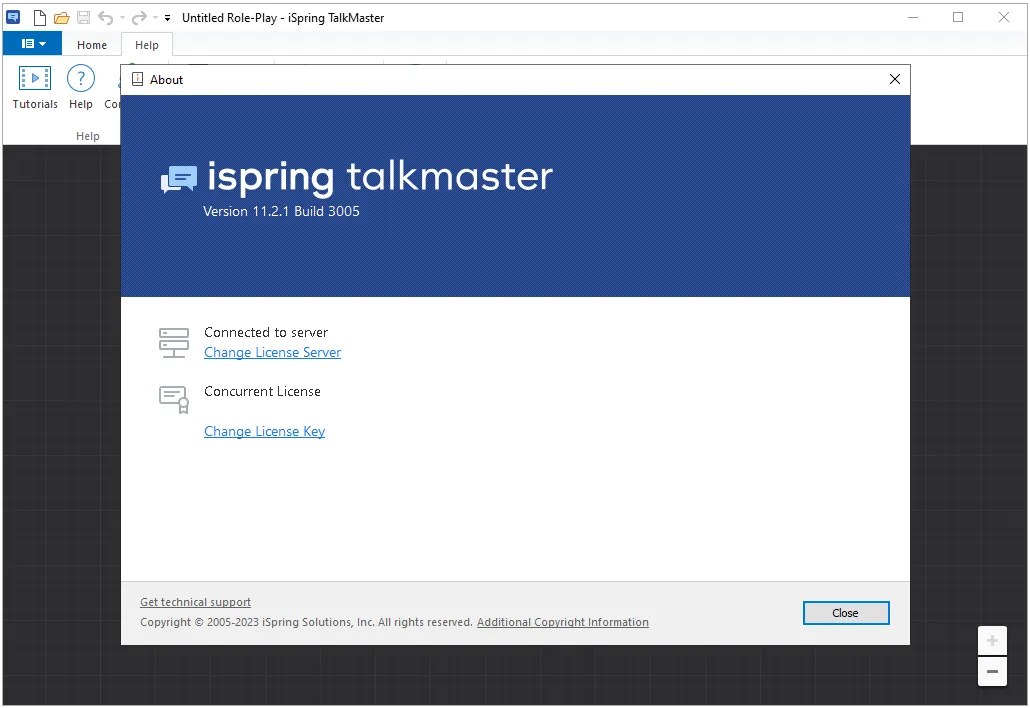Click the Redo arrow icon

pyautogui.click(x=139, y=18)
